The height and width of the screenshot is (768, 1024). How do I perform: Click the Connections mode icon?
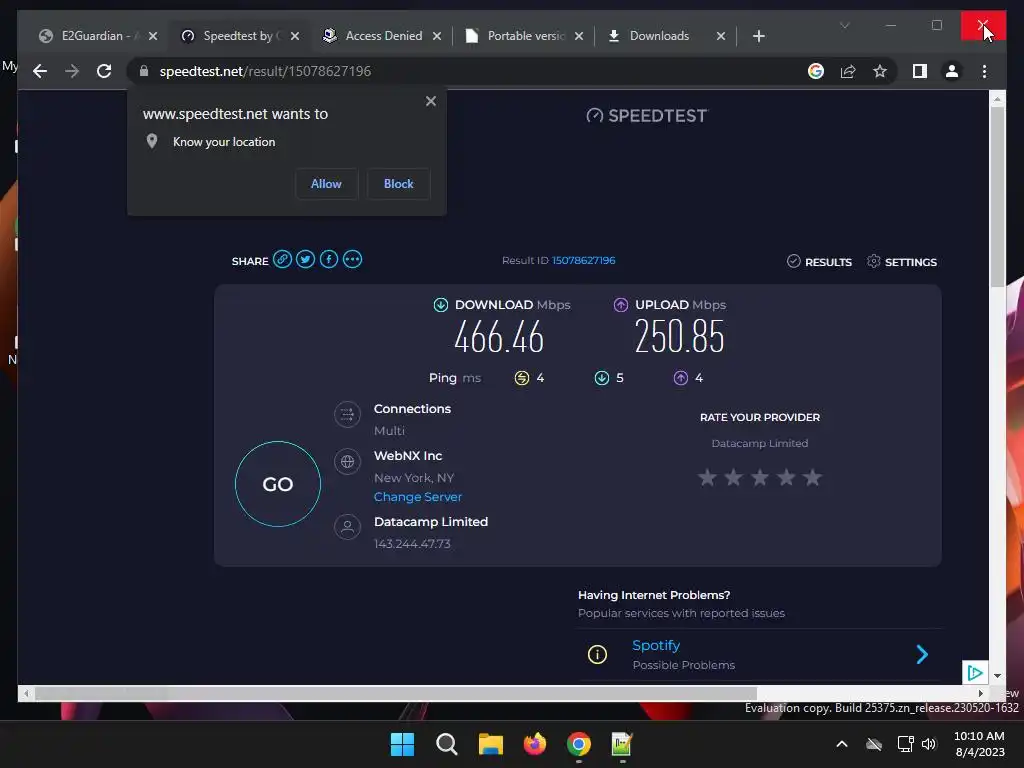[347, 414]
